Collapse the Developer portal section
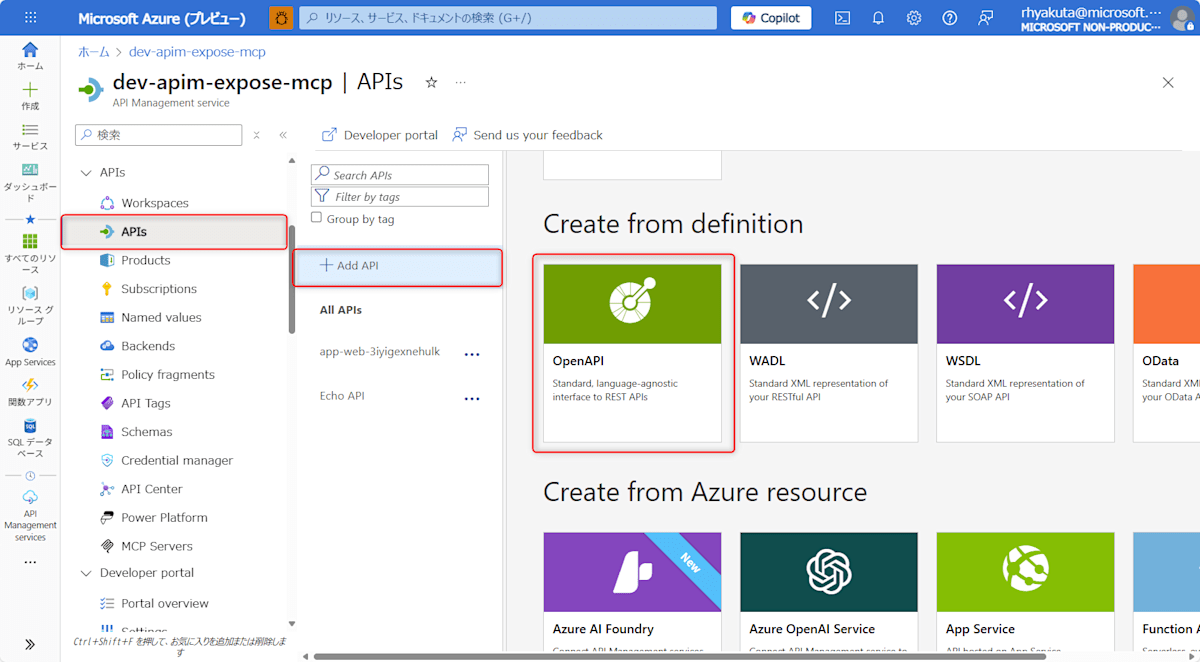Viewport: 1200px width, 662px height. click(x=86, y=573)
